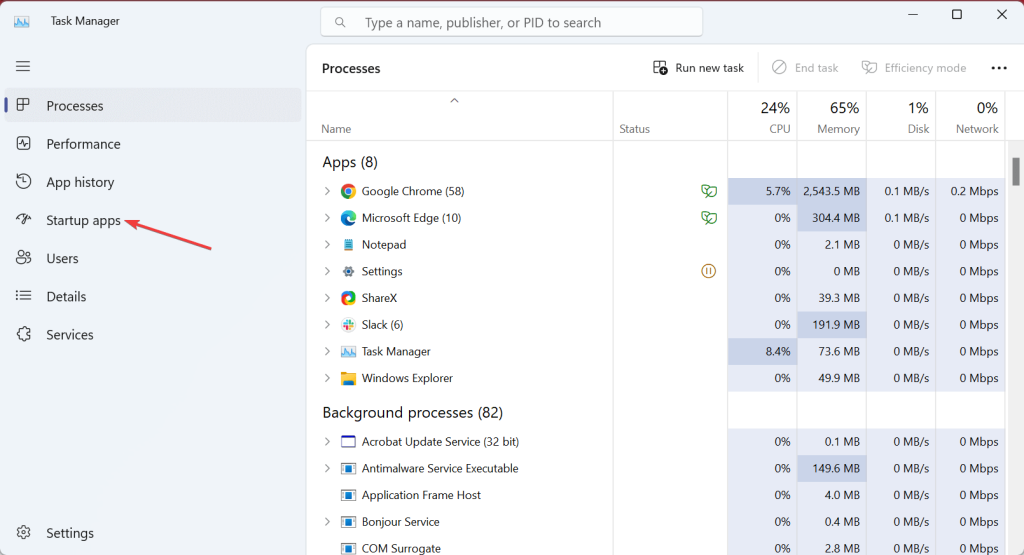Image resolution: width=1024 pixels, height=555 pixels.
Task: Expand the Antimalware Service Executable entry
Action: point(327,468)
